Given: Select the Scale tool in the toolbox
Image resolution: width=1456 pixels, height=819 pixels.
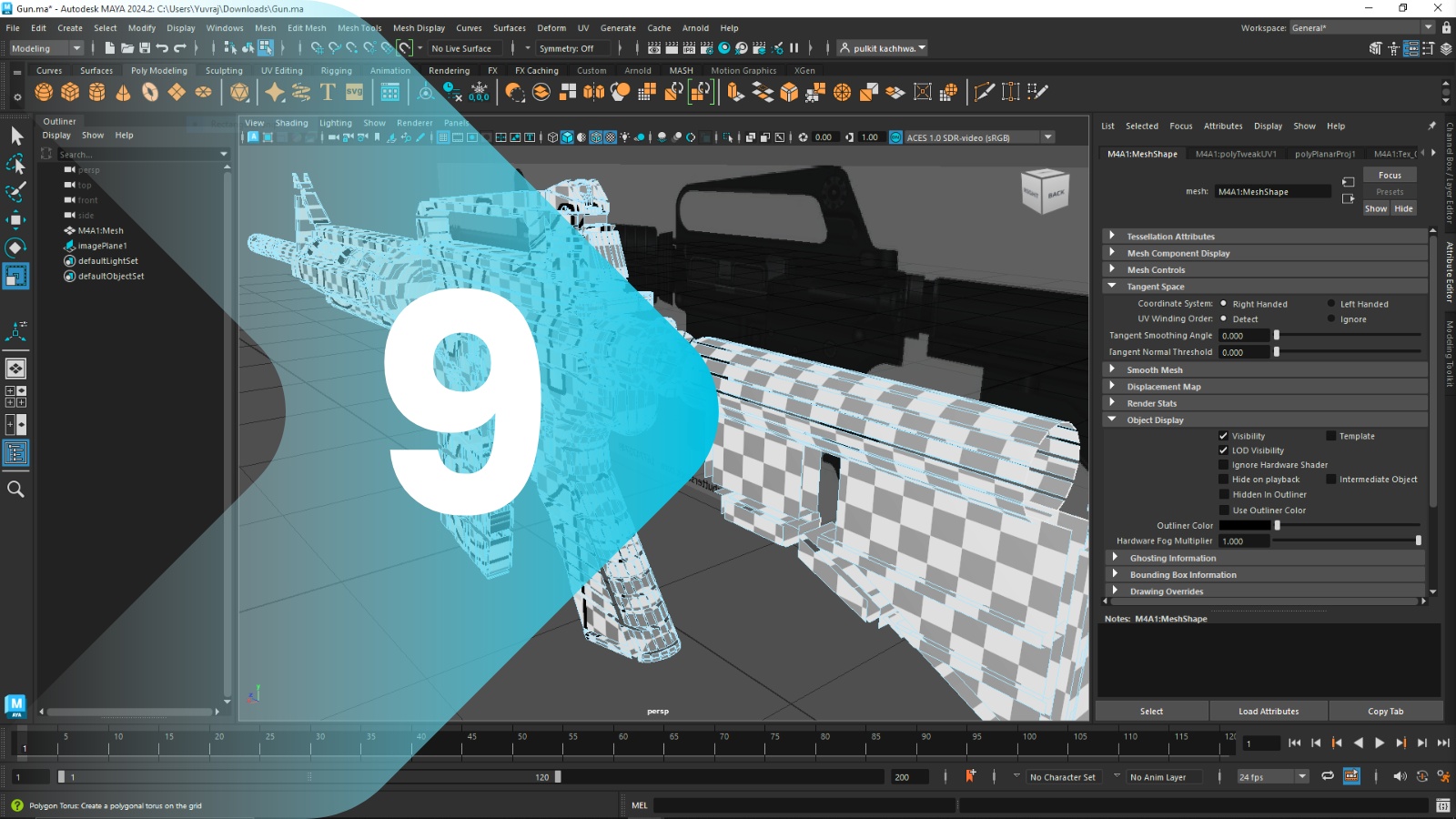Looking at the screenshot, I should (16, 276).
